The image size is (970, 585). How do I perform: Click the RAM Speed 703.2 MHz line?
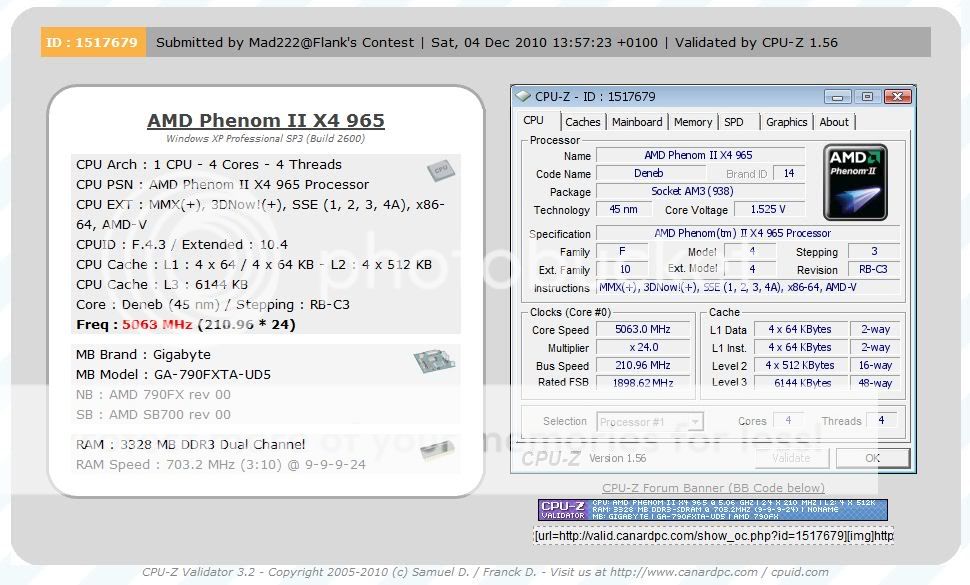(x=221, y=464)
